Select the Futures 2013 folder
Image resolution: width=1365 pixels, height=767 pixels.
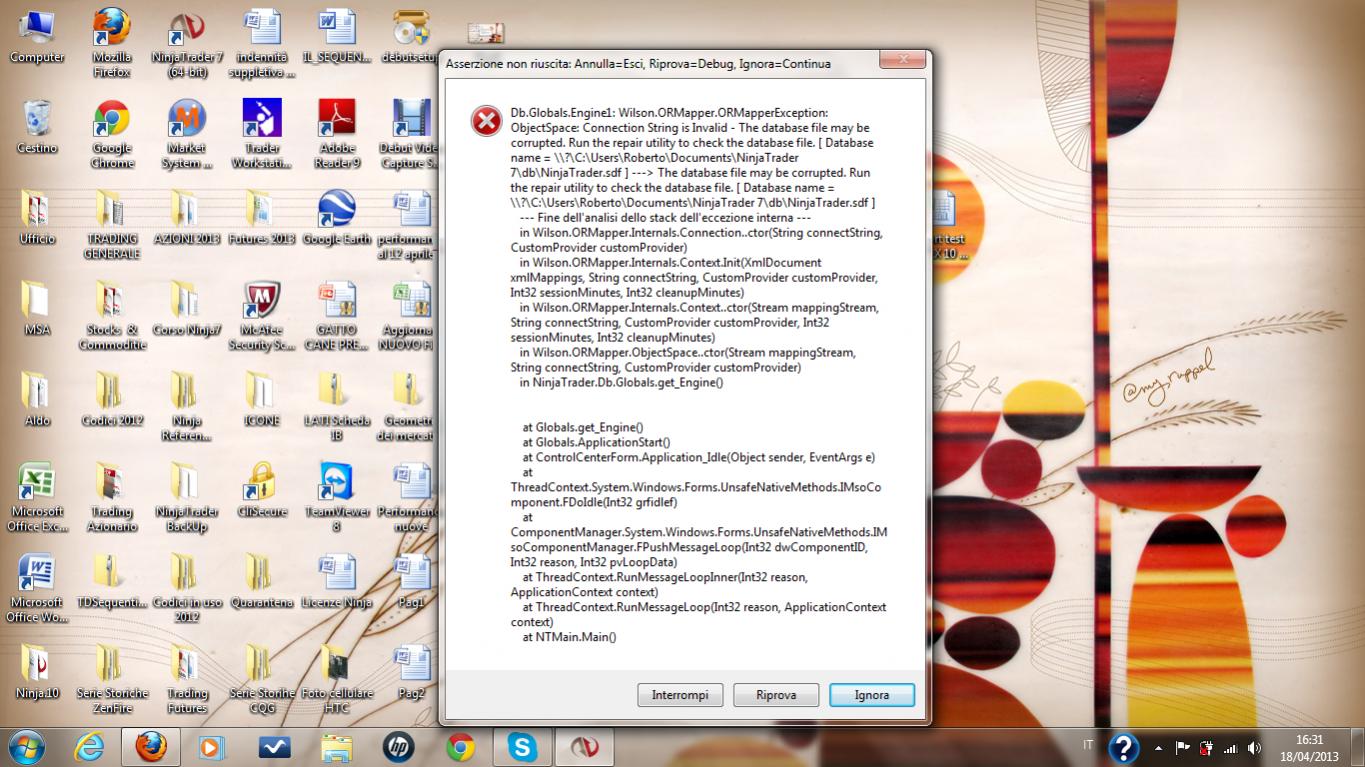[x=262, y=217]
